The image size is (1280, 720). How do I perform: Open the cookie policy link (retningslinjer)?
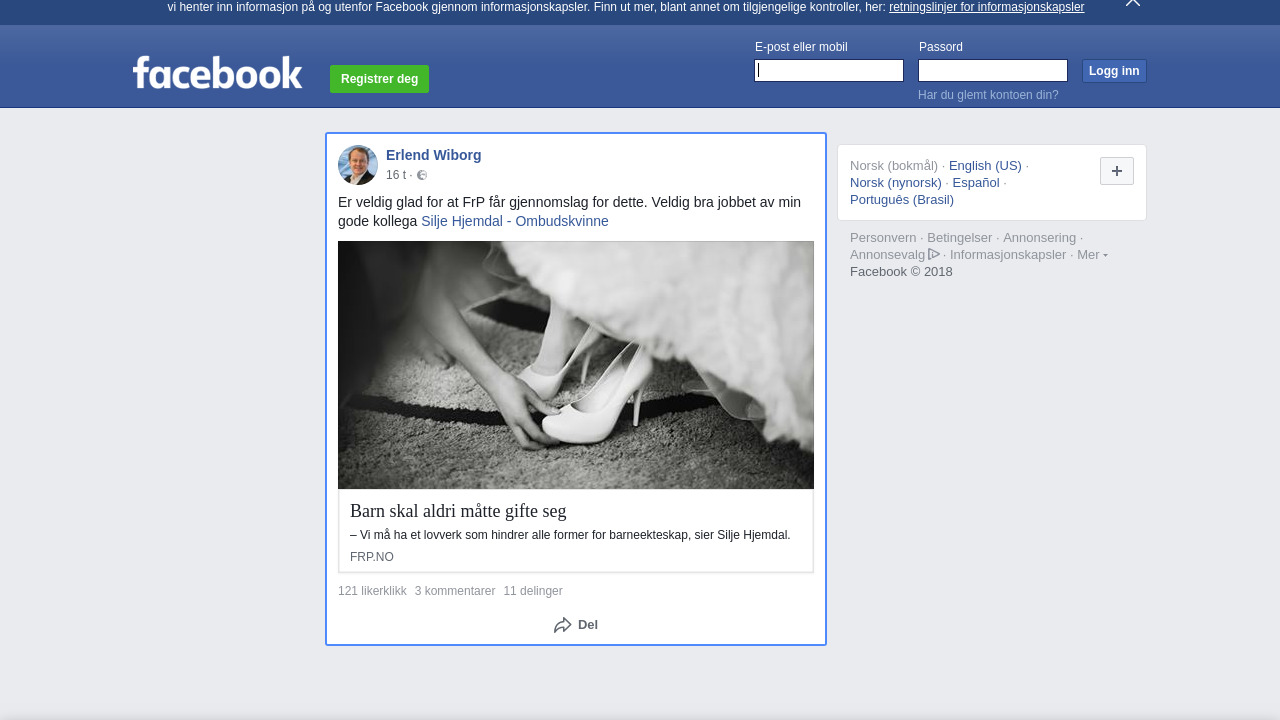click(x=986, y=7)
